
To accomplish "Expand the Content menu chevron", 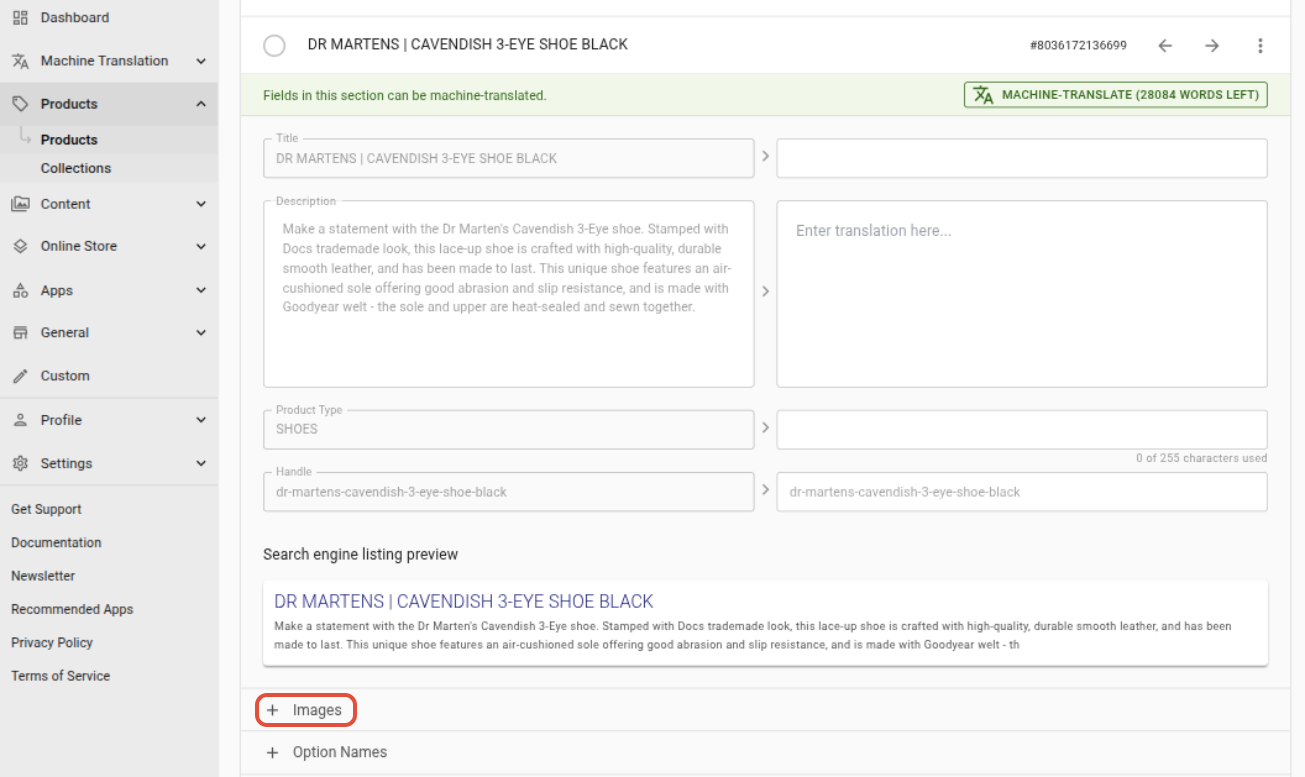I will 201,204.
